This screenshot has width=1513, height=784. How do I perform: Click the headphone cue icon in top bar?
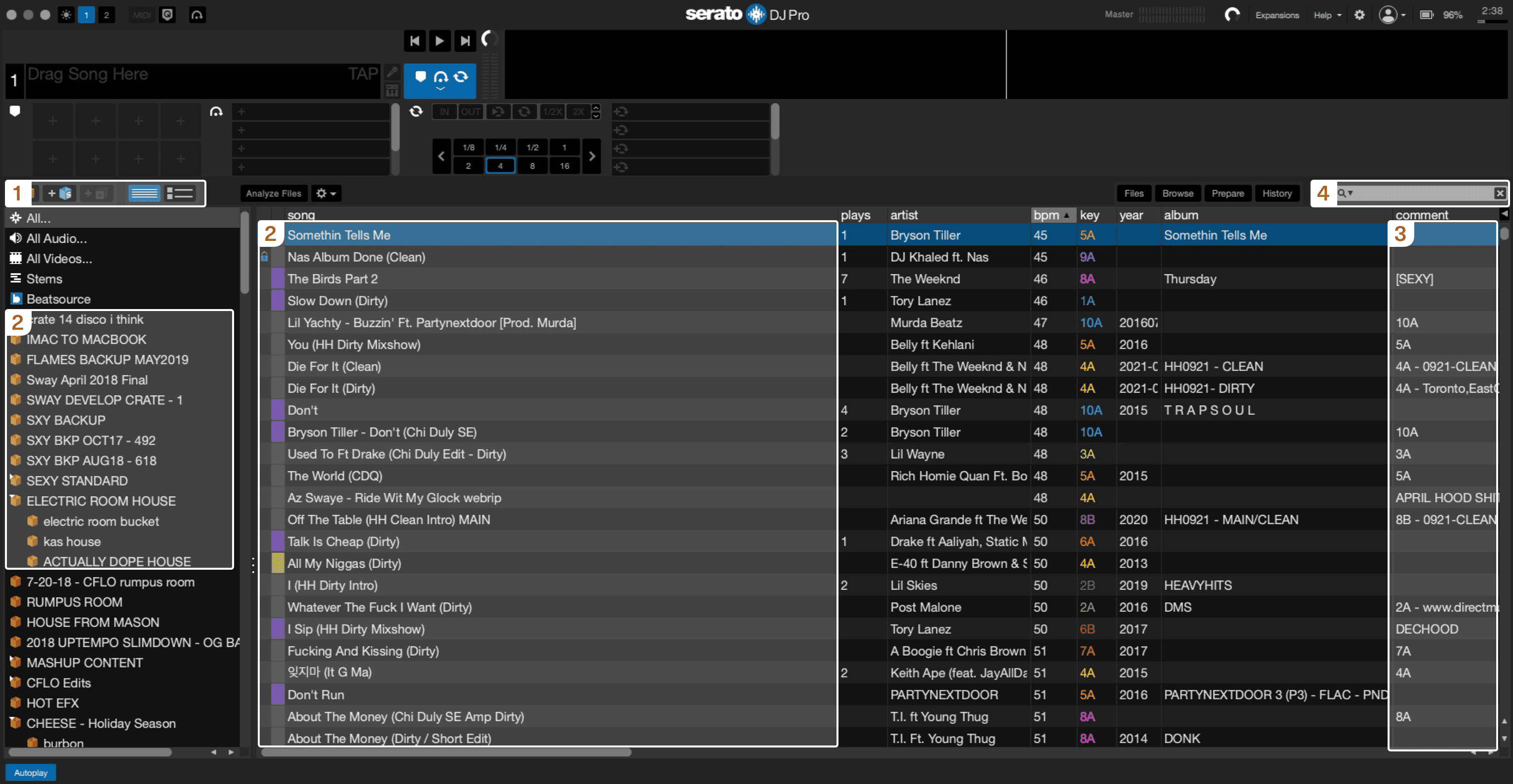(197, 15)
